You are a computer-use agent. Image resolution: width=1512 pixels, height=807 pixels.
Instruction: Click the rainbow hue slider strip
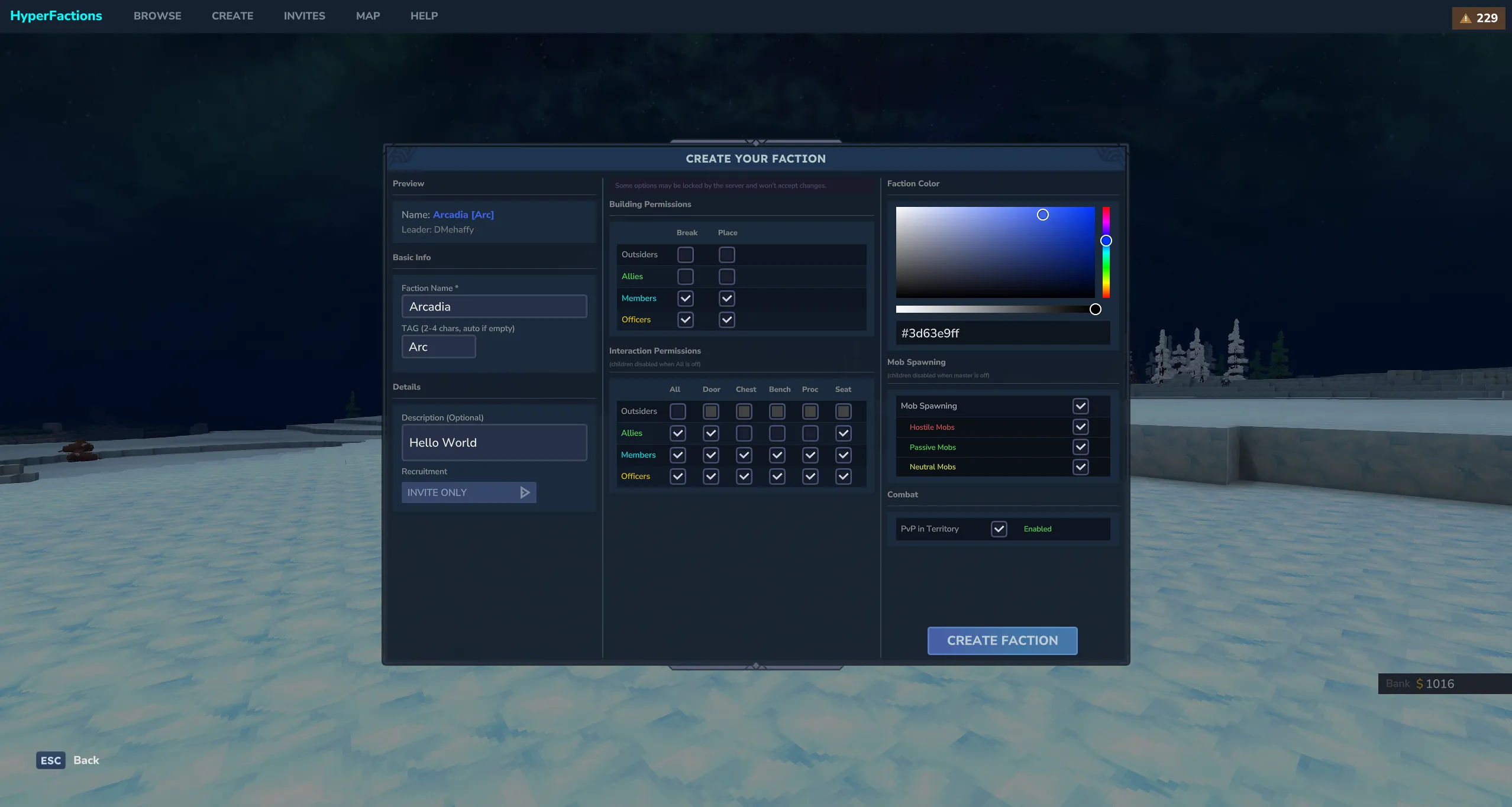tap(1106, 266)
